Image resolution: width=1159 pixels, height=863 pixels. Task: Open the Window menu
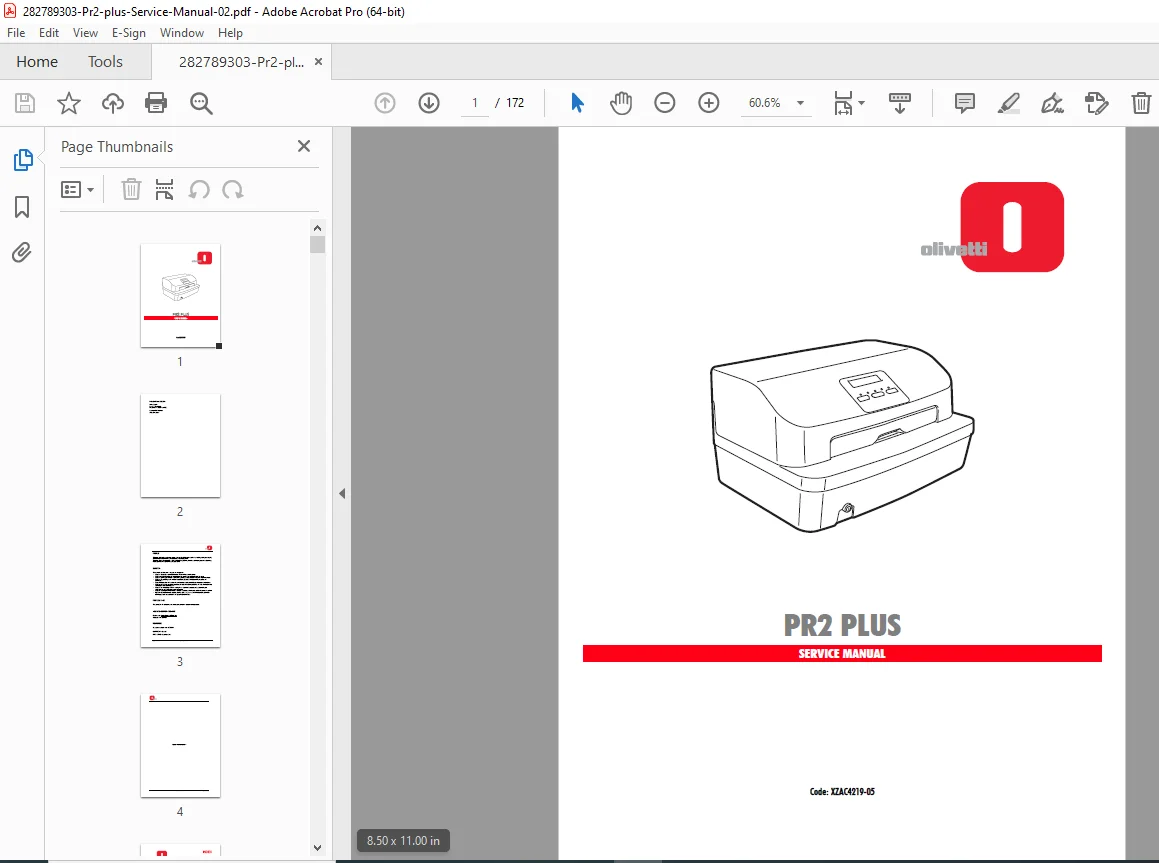182,33
